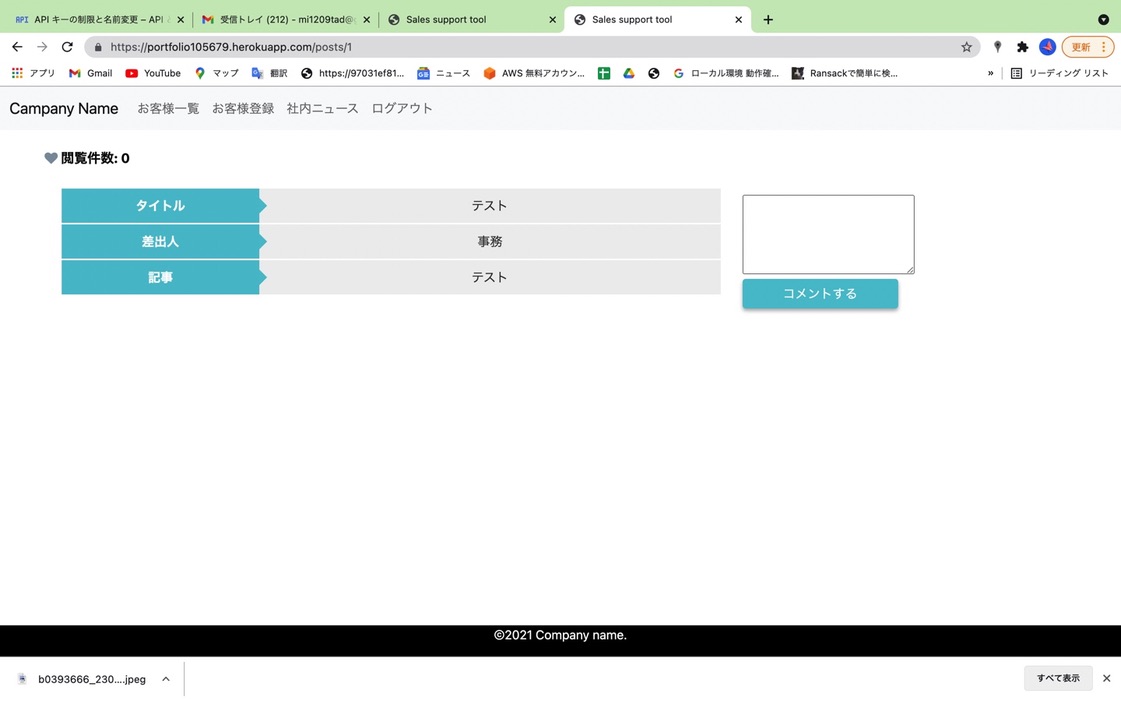Click the 事務 sender value
Screen dimensions: 1121x701
coord(490,242)
